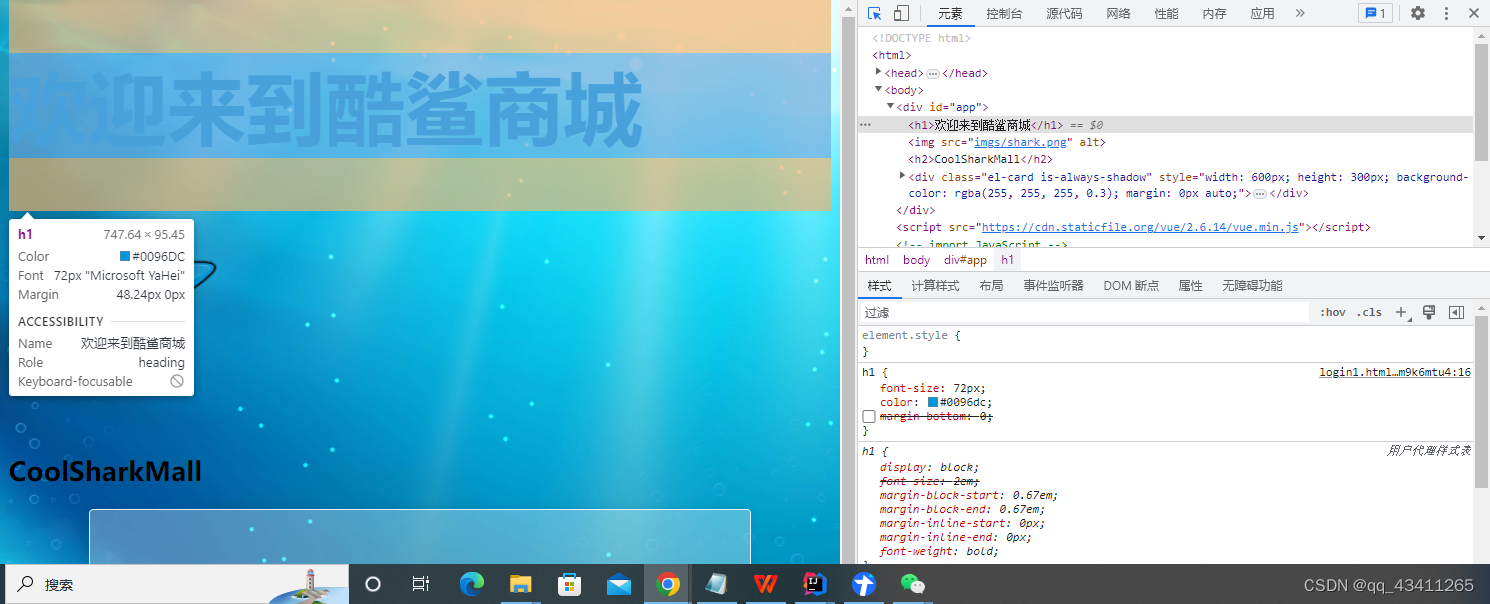Select the html breadcrumb item

[x=877, y=260]
